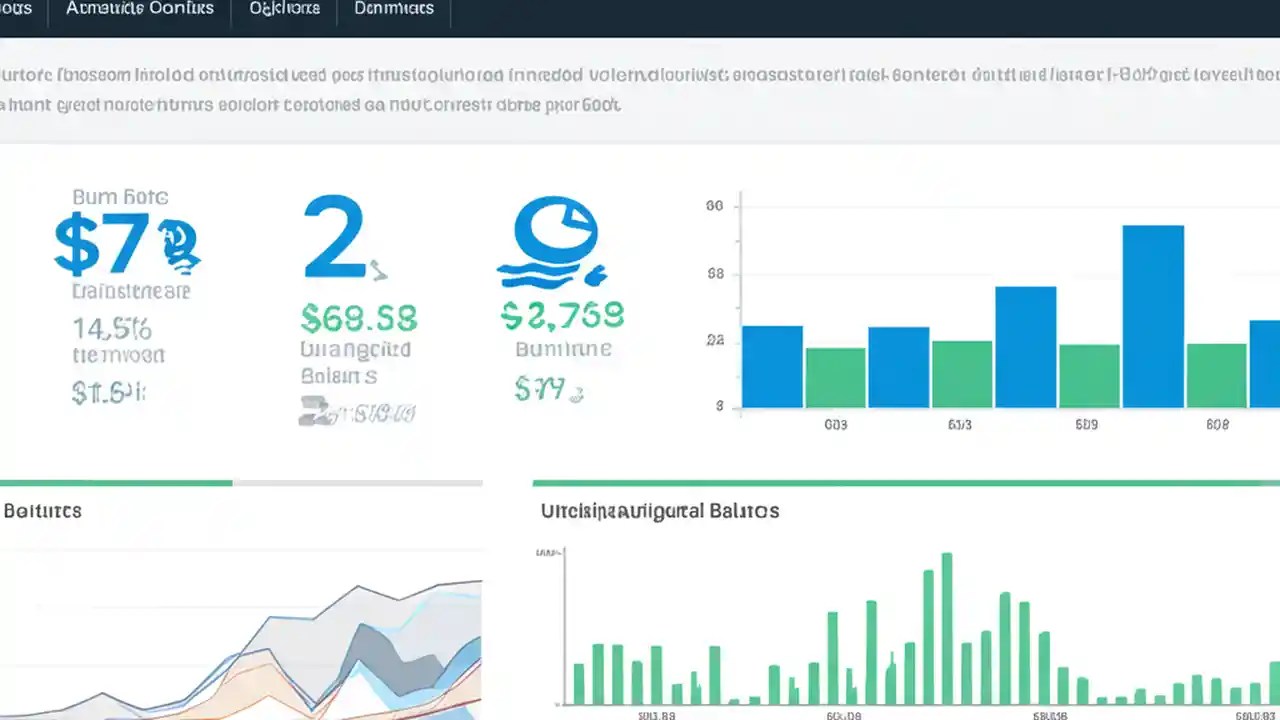Viewport: 1280px width, 720px height.
Task: Click the $2,759 Runtime value
Action: point(561,314)
